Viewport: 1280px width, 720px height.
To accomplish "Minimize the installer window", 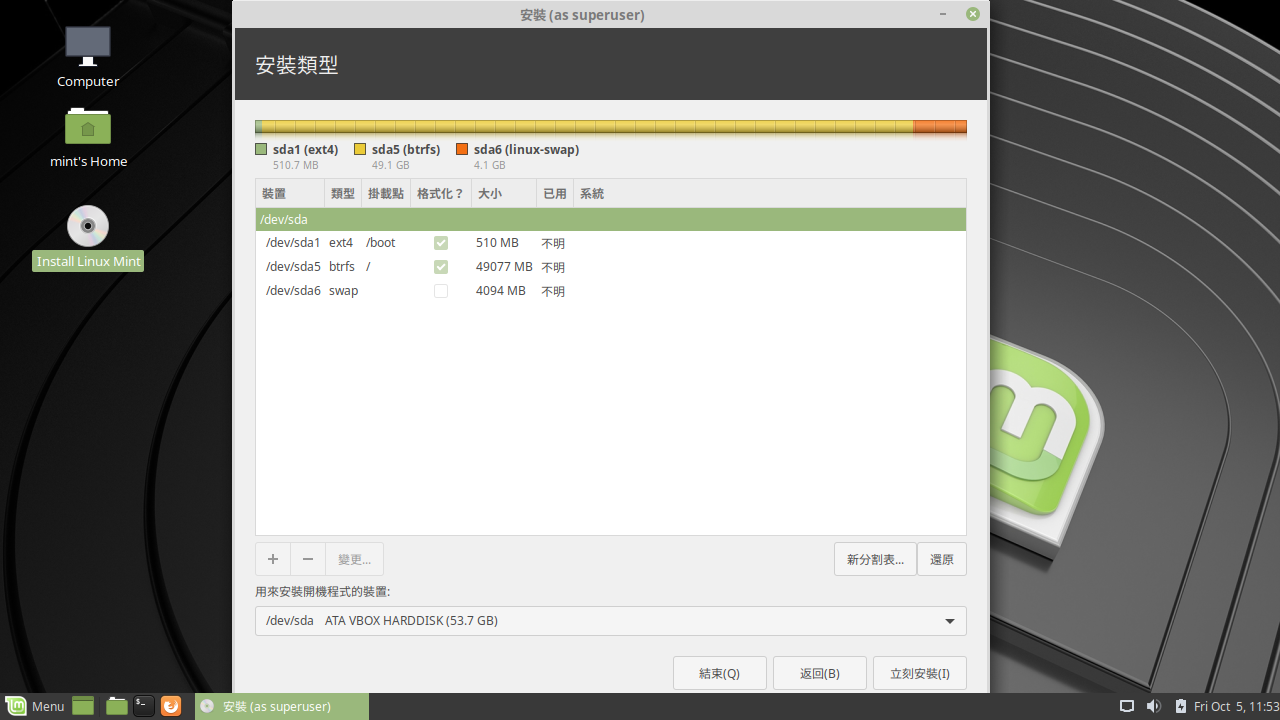I will pos(945,14).
